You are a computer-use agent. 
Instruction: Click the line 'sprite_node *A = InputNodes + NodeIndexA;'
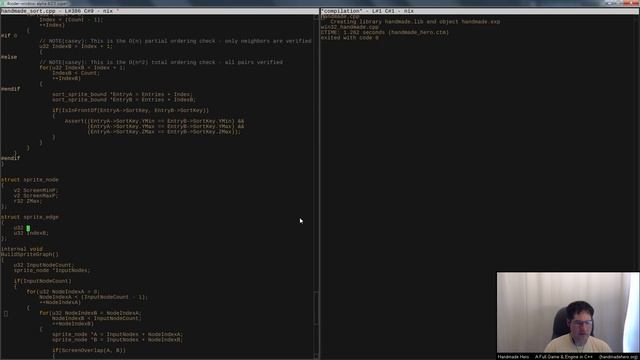click(118, 334)
